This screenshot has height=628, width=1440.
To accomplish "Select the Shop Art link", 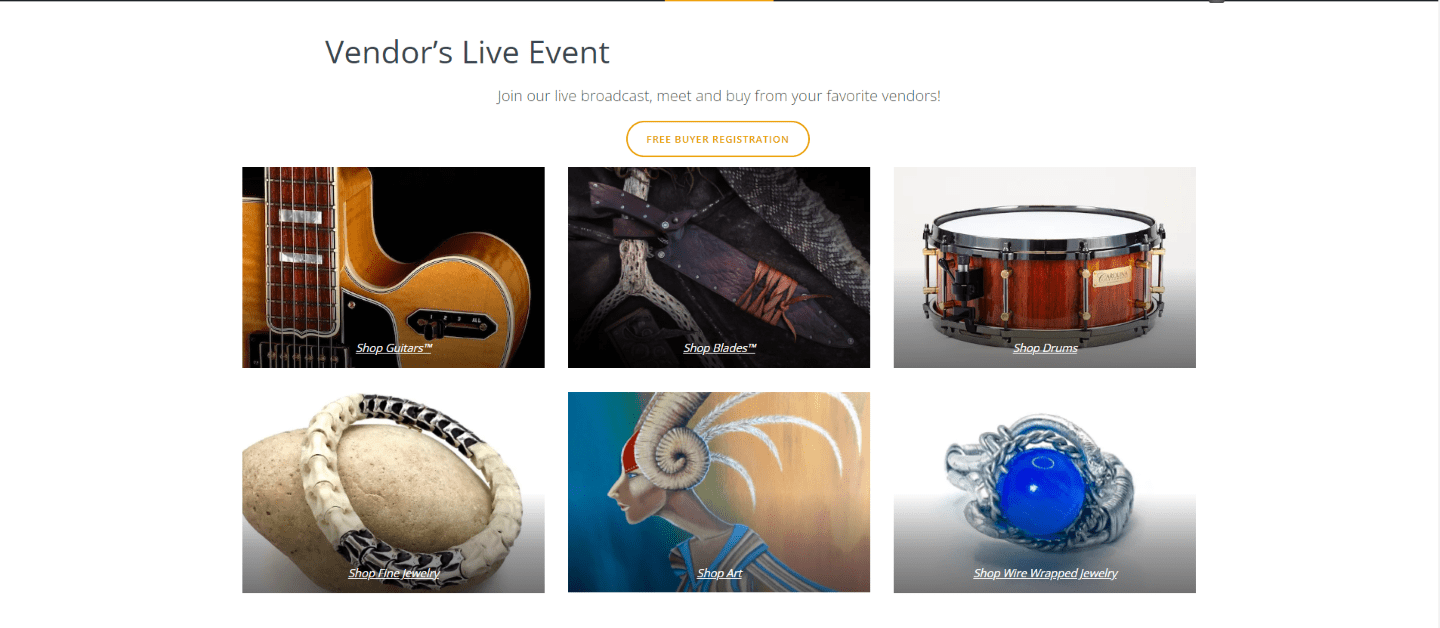I will click(719, 573).
